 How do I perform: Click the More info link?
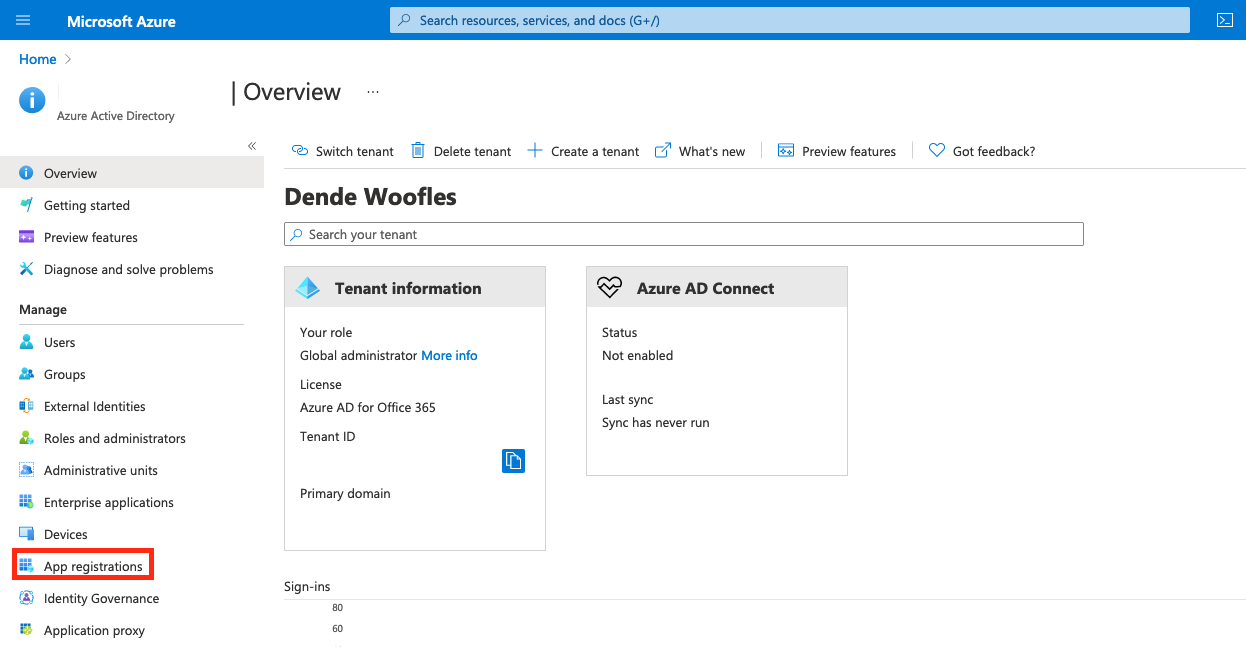click(x=449, y=355)
